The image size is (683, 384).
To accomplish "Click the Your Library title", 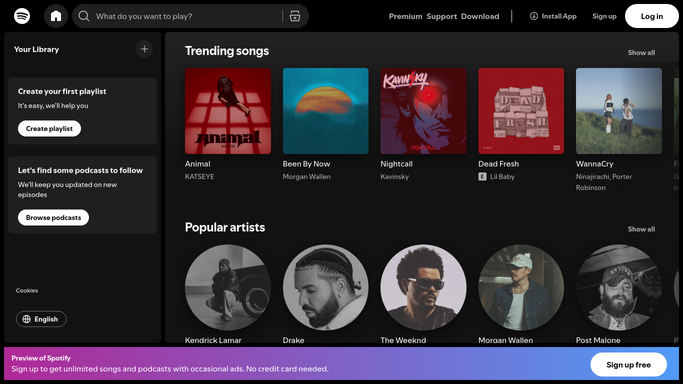I will tap(36, 49).
